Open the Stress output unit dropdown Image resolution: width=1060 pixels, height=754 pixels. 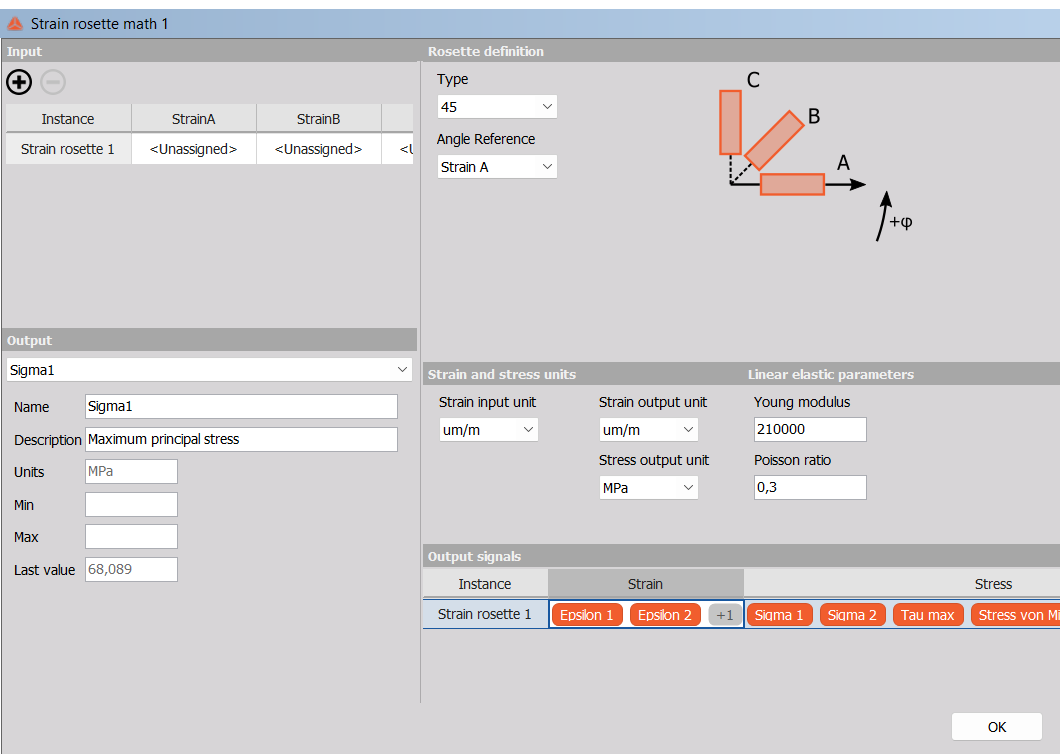[x=648, y=488]
